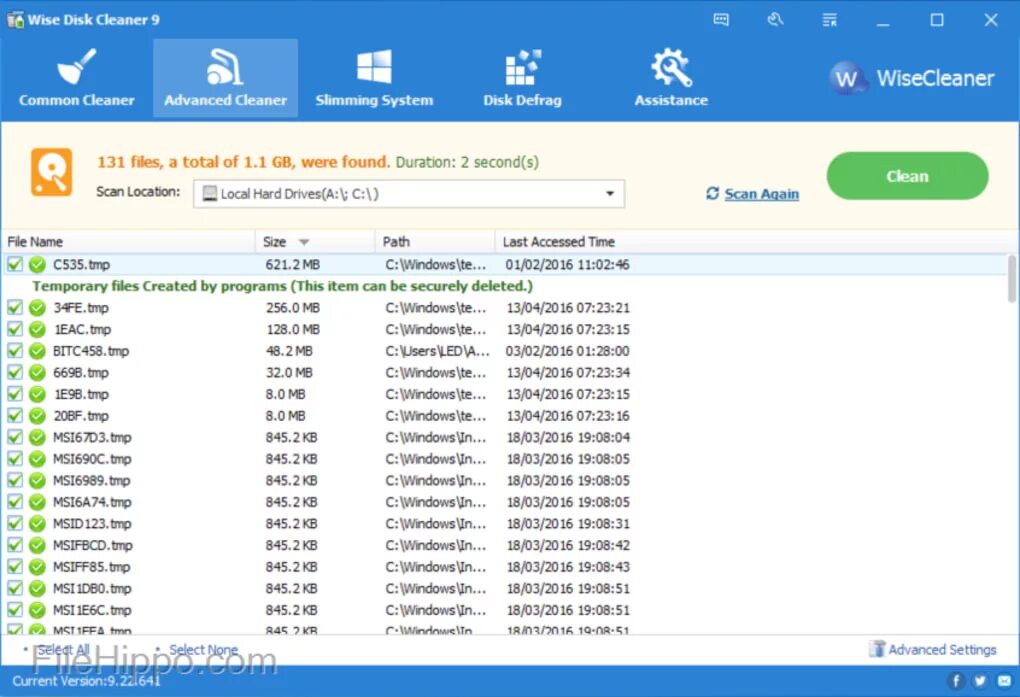The image size is (1020, 697).
Task: Open the Facebook icon in status bar
Action: [956, 681]
